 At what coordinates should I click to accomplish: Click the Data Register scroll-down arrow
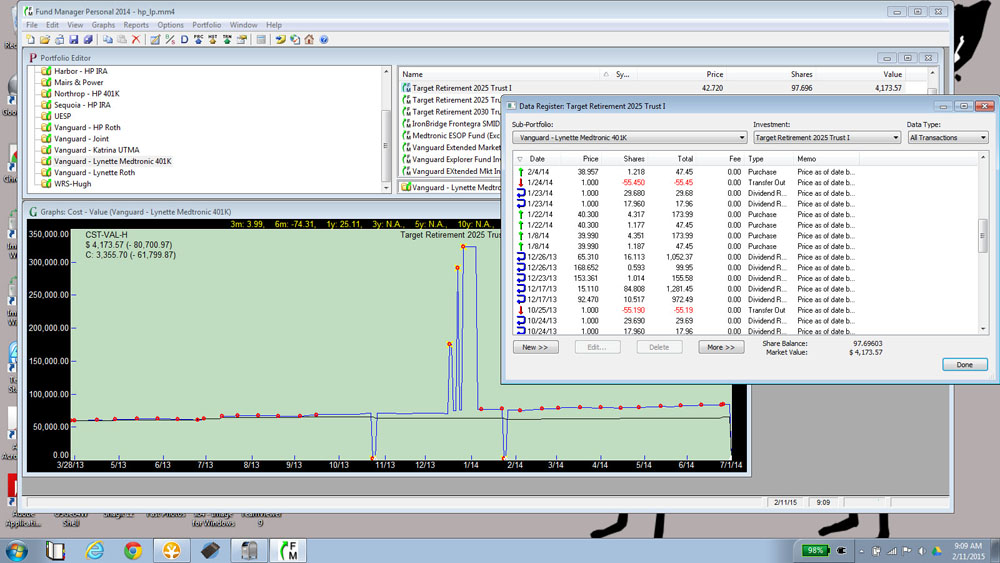983,329
